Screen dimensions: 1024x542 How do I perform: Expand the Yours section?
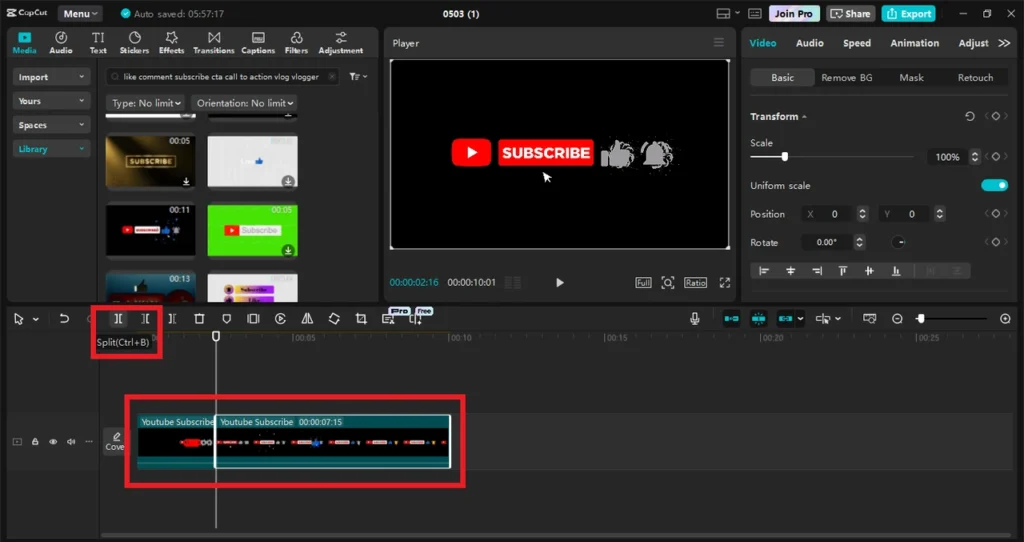(x=51, y=101)
